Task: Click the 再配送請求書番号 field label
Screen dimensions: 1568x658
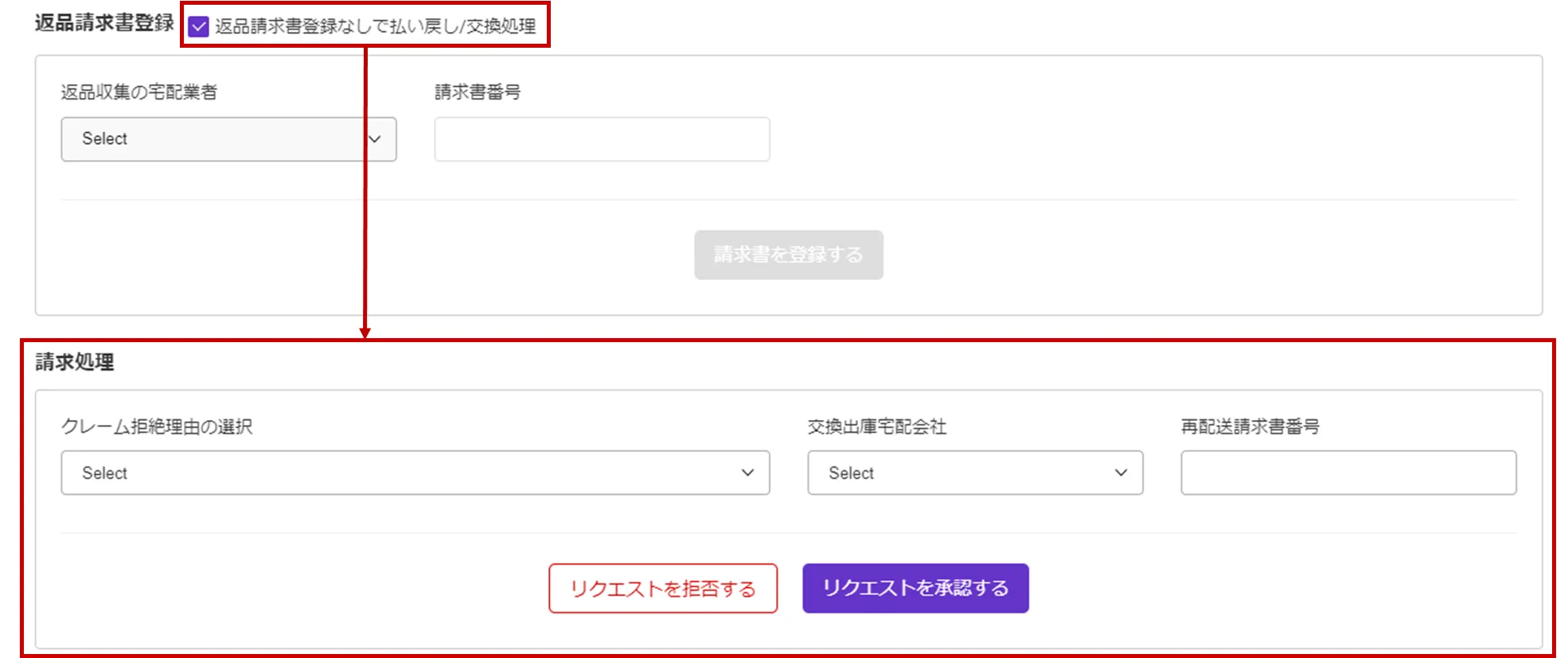Action: click(1250, 427)
